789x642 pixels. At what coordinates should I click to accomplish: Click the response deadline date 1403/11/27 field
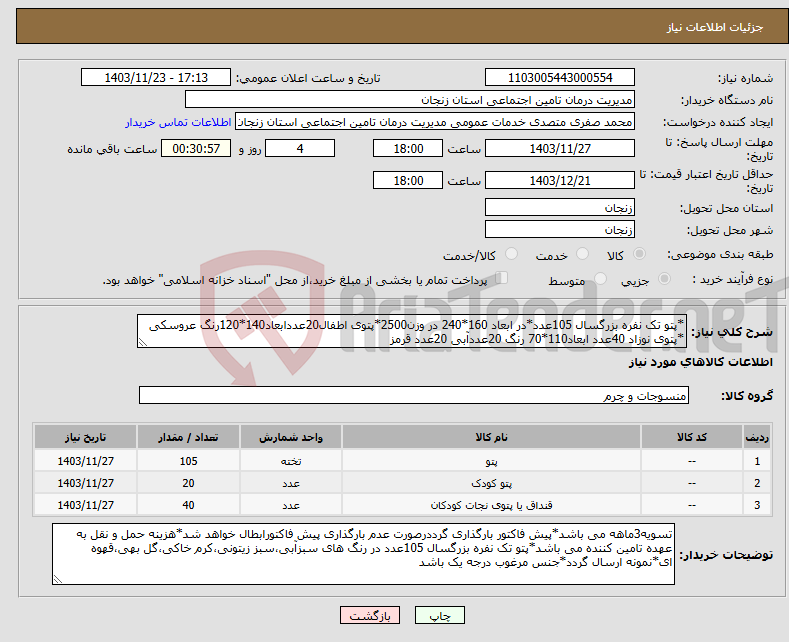click(559, 148)
